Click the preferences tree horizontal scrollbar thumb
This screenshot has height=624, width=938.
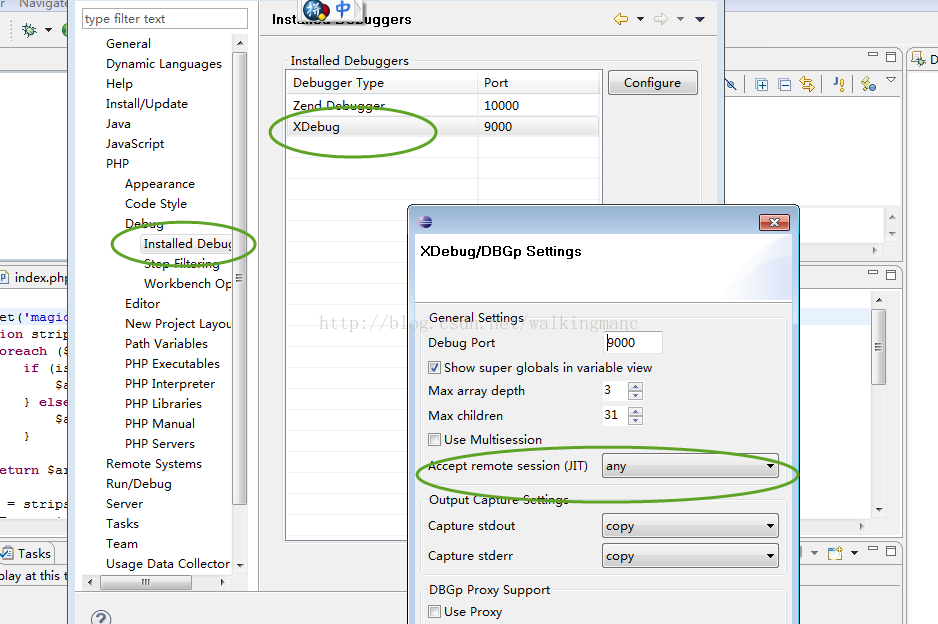[x=146, y=582]
